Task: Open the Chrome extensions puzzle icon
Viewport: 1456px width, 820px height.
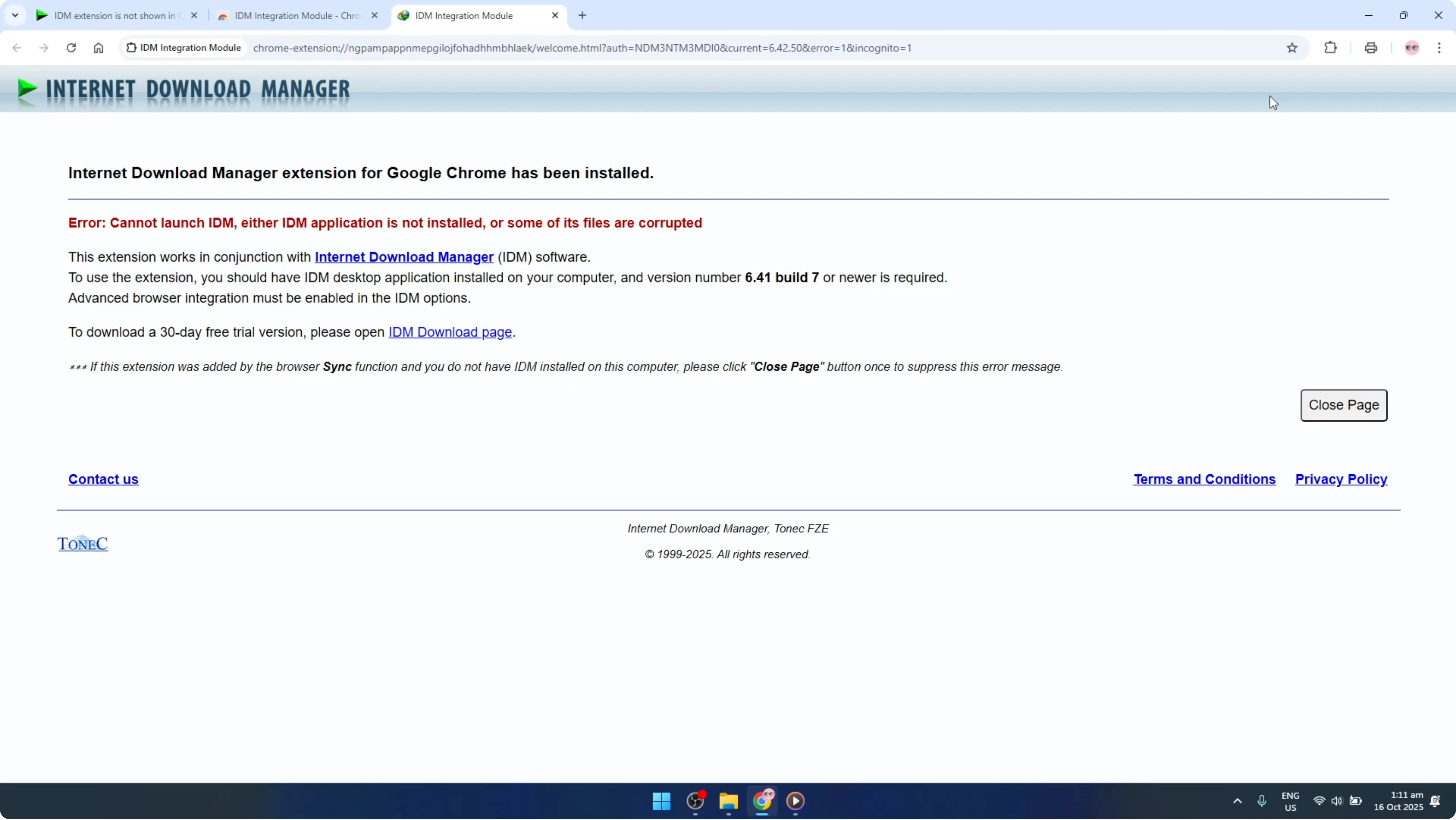Action: pos(1331,47)
